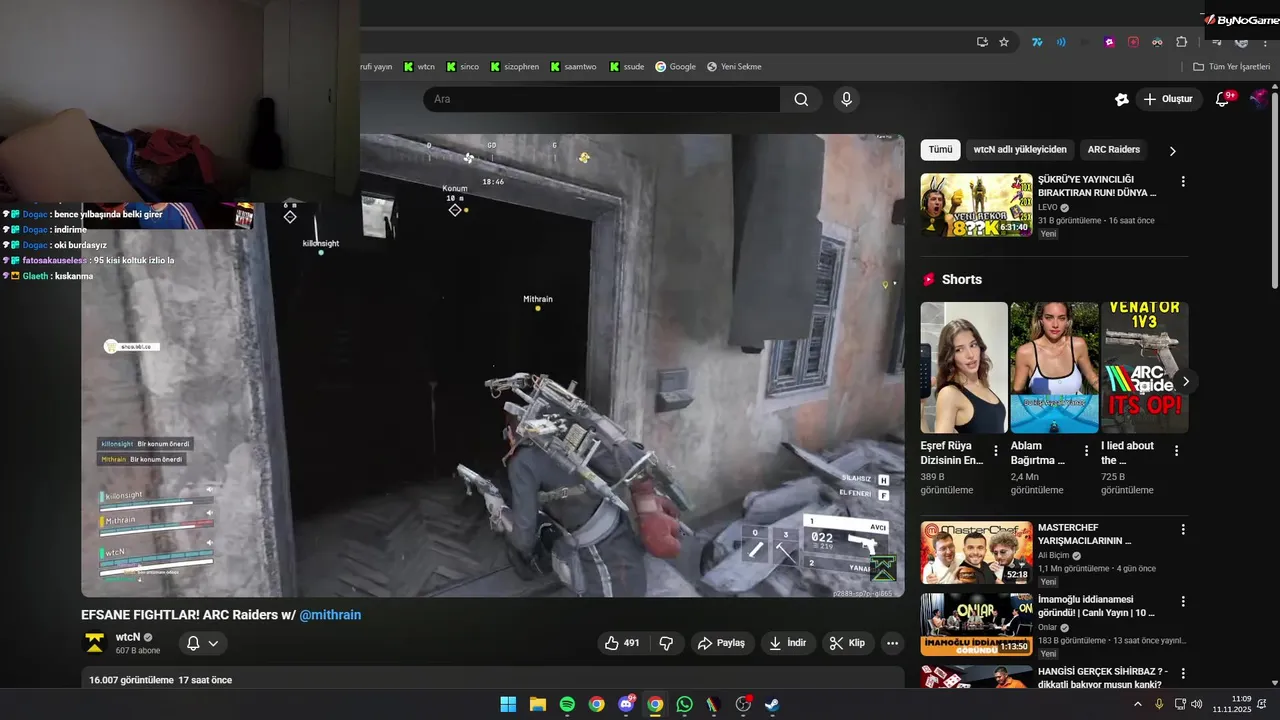Viewport: 1280px width, 720px height.
Task: Open the saamtwo bookmark
Action: [572, 67]
